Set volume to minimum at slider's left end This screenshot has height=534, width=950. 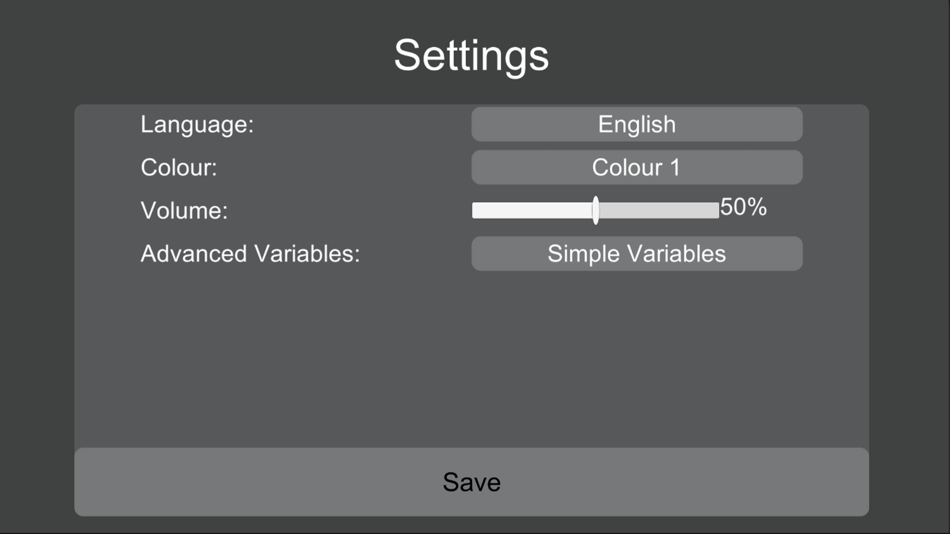(x=474, y=210)
